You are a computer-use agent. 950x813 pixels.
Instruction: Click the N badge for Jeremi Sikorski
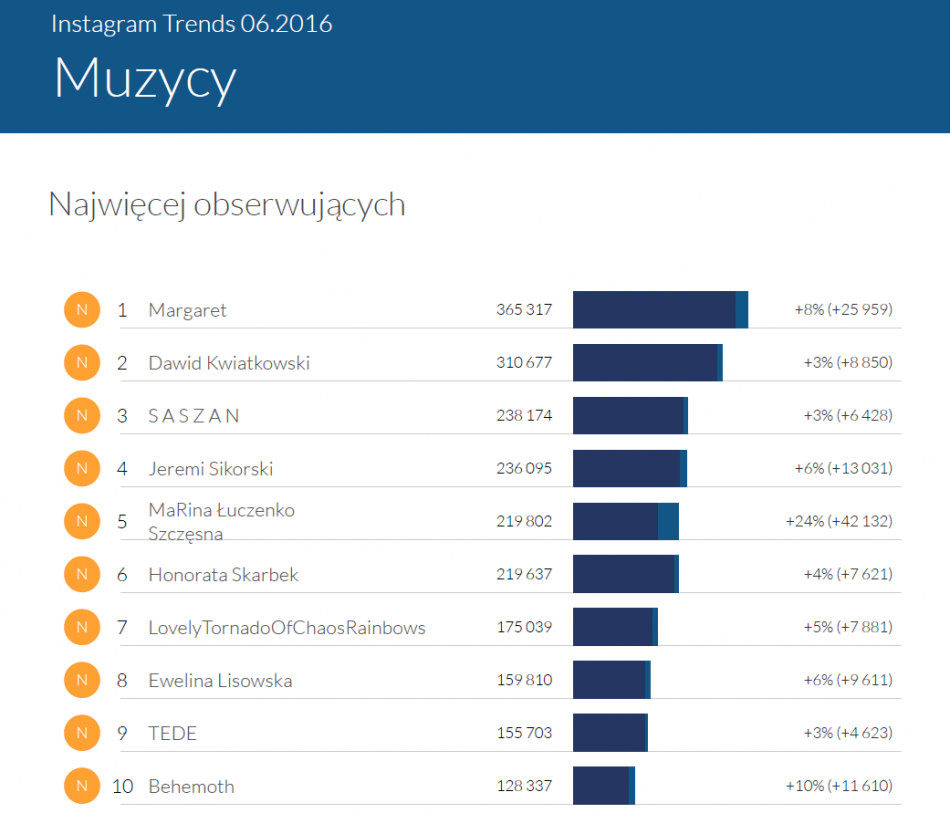pyautogui.click(x=82, y=468)
